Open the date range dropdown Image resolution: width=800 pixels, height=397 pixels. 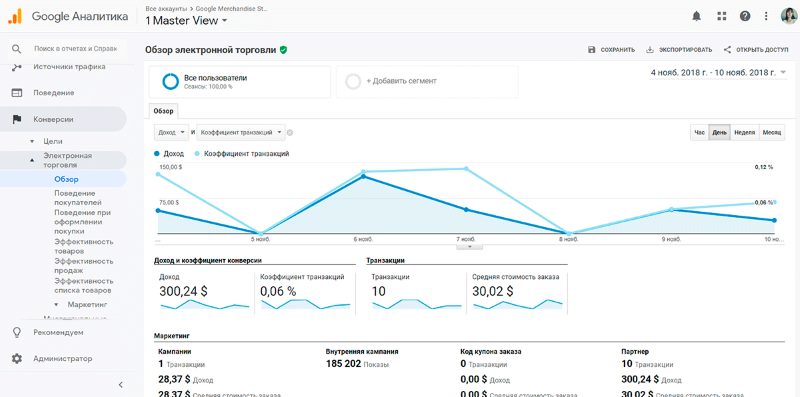(719, 73)
